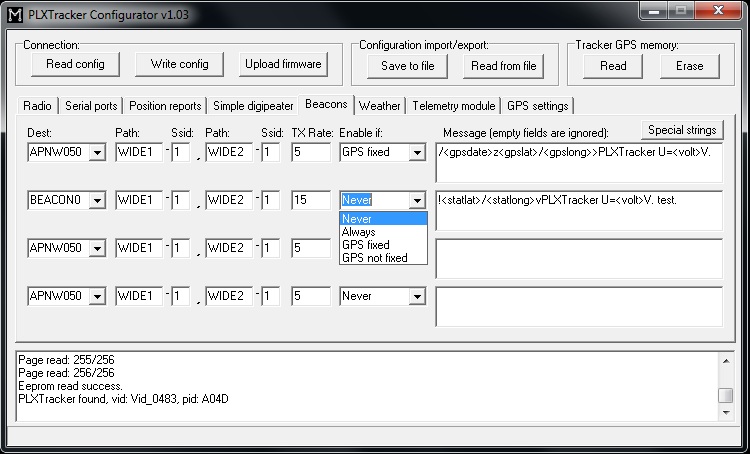Click the PLXTracker app icon in title bar

pyautogui.click(x=15, y=15)
